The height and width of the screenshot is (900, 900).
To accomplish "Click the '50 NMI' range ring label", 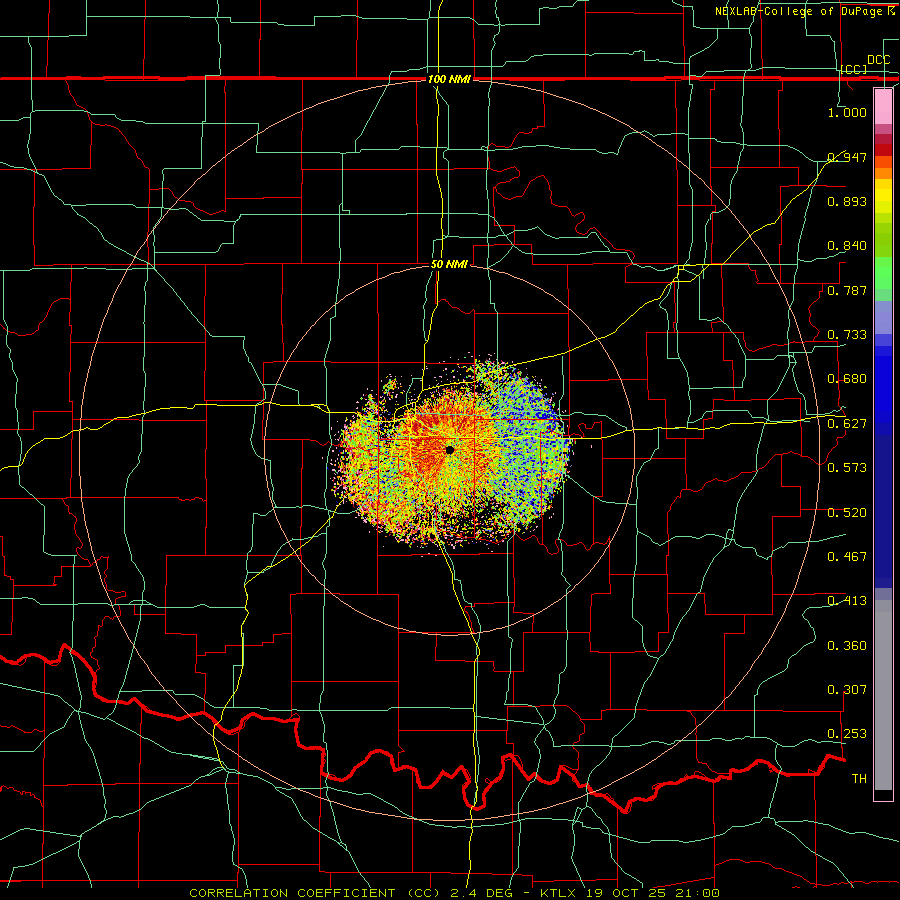I will (449, 265).
